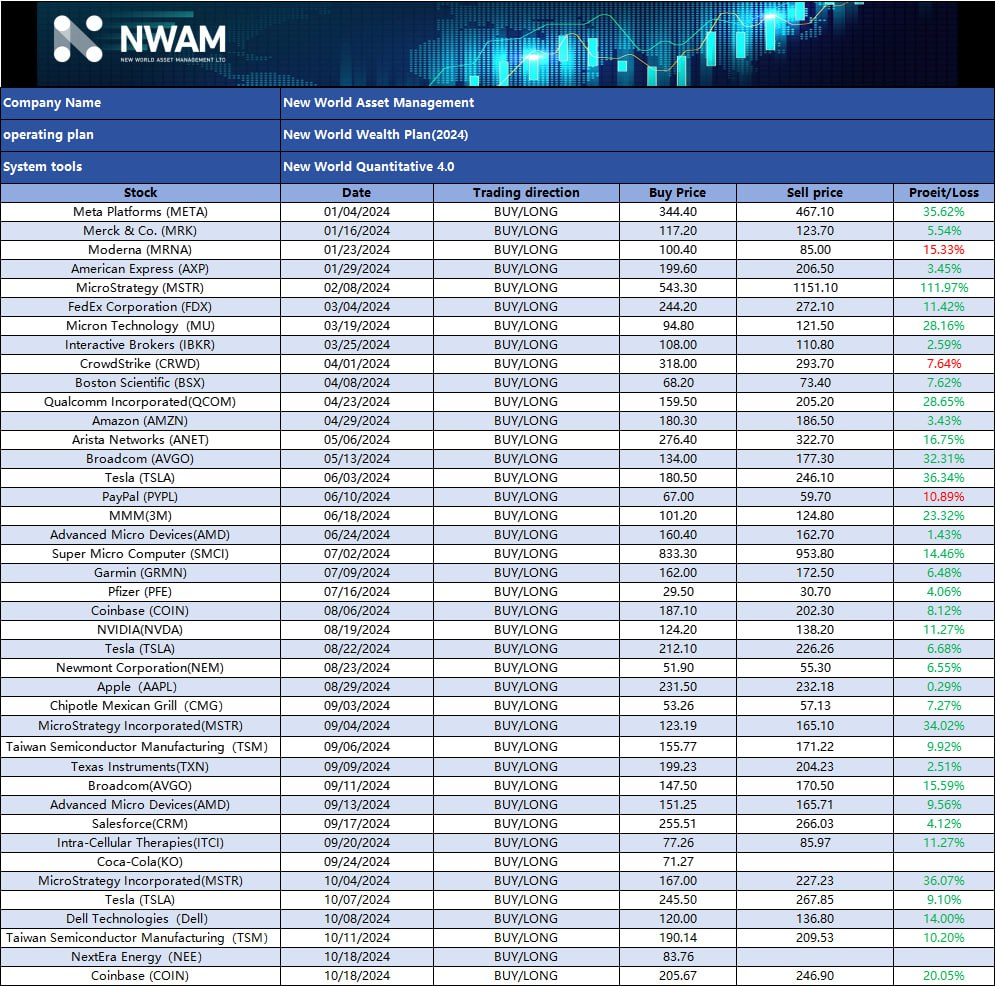The width and height of the screenshot is (995, 986).
Task: Select the 'New World Asset Management' cell
Action: [x=637, y=103]
